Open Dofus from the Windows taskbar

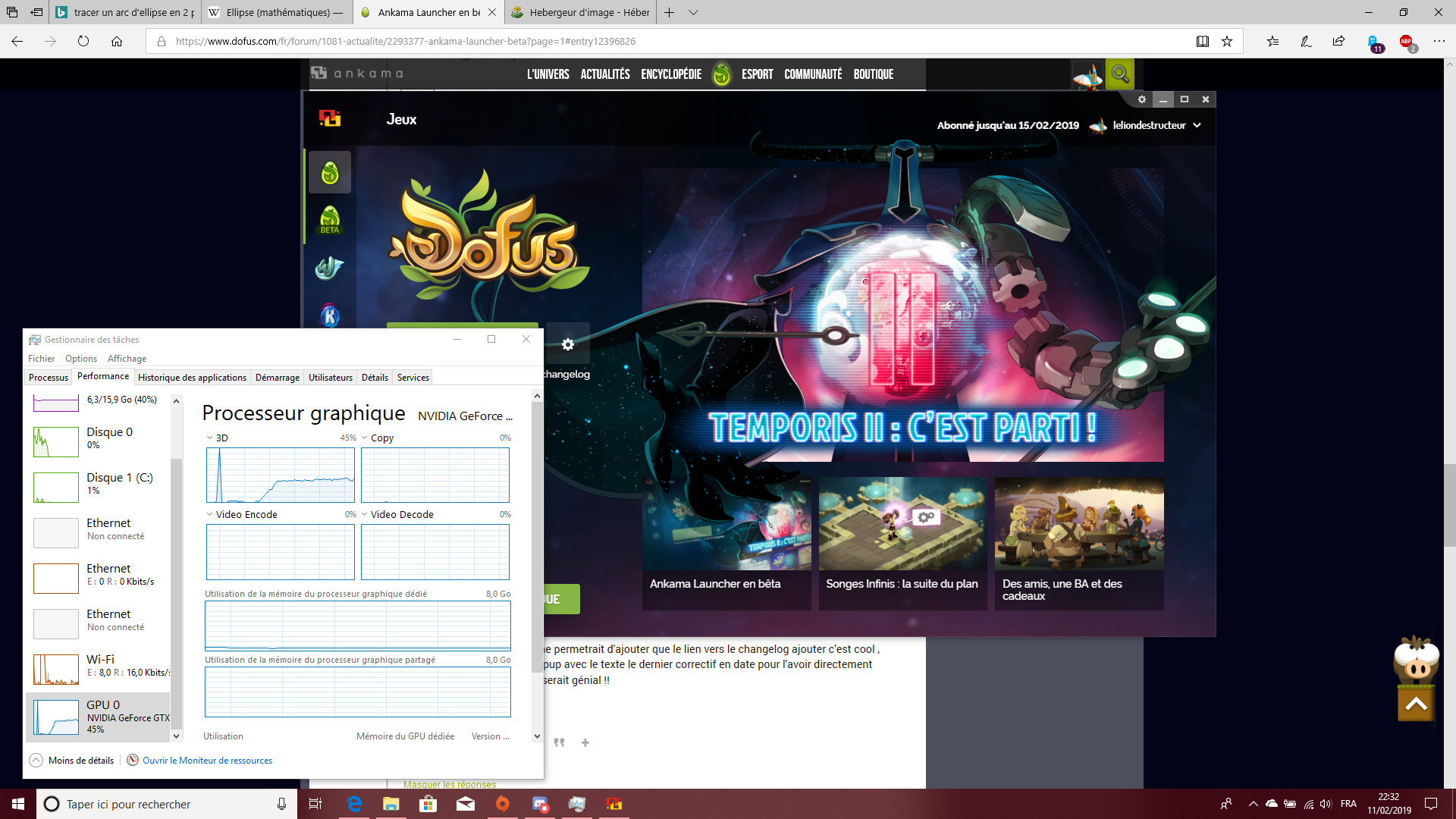tap(613, 804)
